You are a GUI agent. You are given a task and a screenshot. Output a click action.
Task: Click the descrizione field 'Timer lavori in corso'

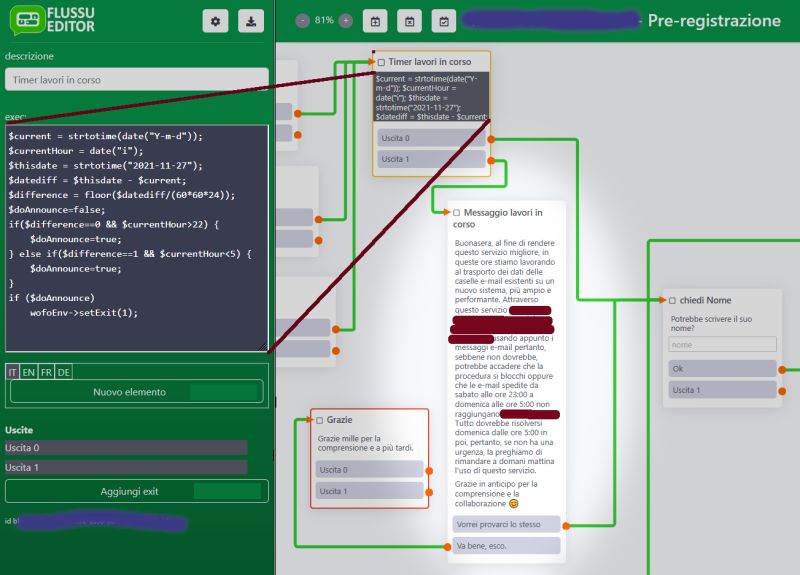pyautogui.click(x=136, y=80)
